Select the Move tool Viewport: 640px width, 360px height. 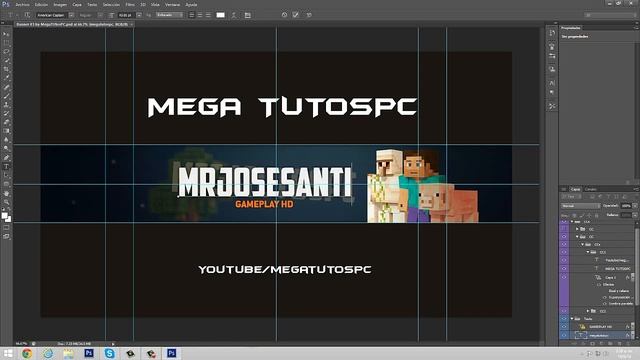point(6,34)
